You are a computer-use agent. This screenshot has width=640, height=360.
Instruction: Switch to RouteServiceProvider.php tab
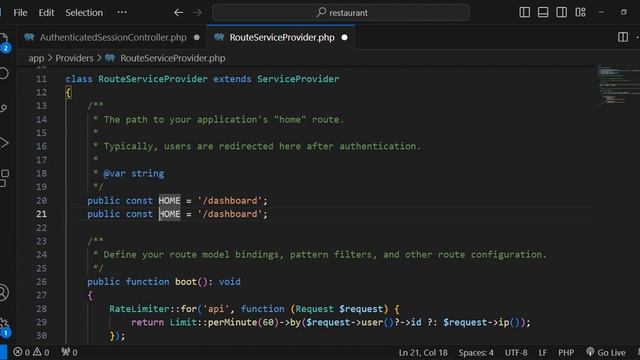pos(282,38)
